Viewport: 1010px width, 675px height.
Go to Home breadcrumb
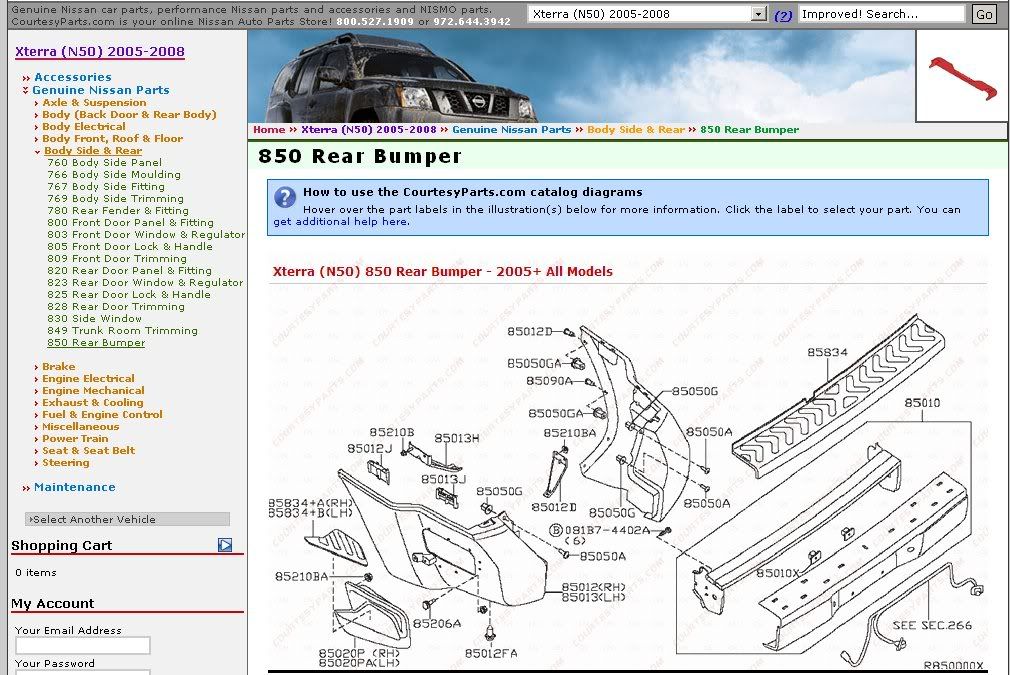coord(269,129)
